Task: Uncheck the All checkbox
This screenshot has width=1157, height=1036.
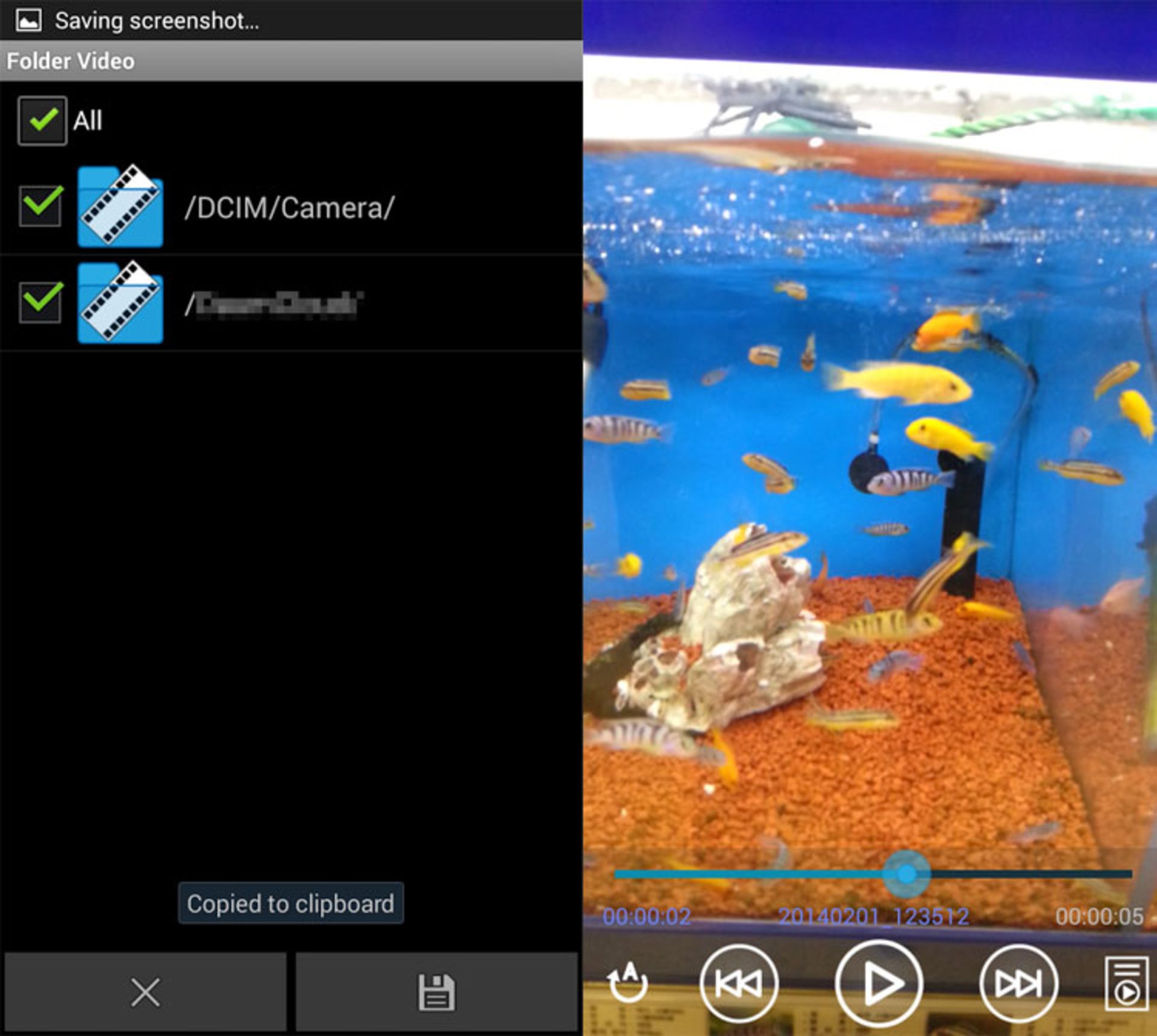Action: tap(42, 120)
